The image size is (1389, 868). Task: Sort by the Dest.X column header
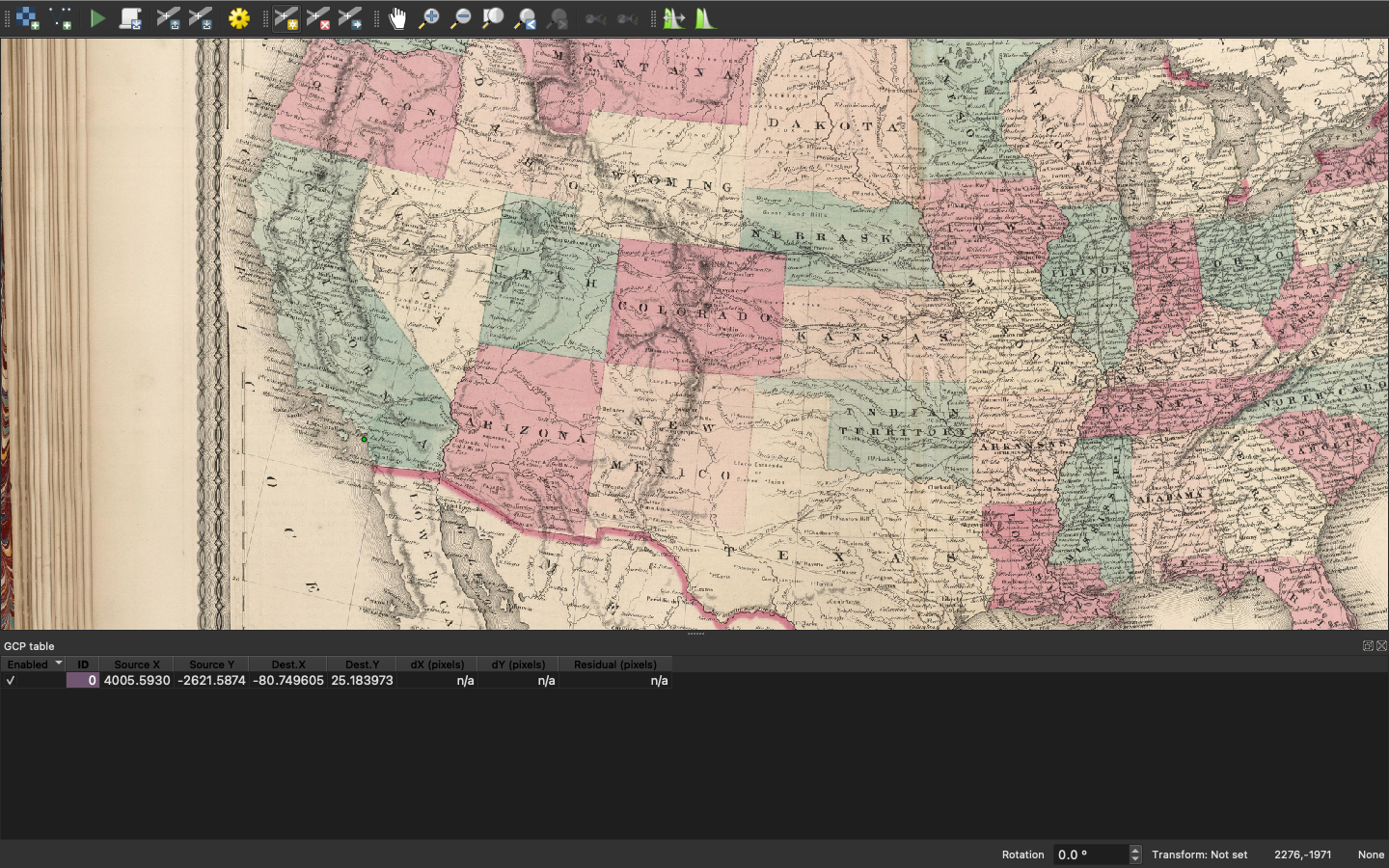288,665
